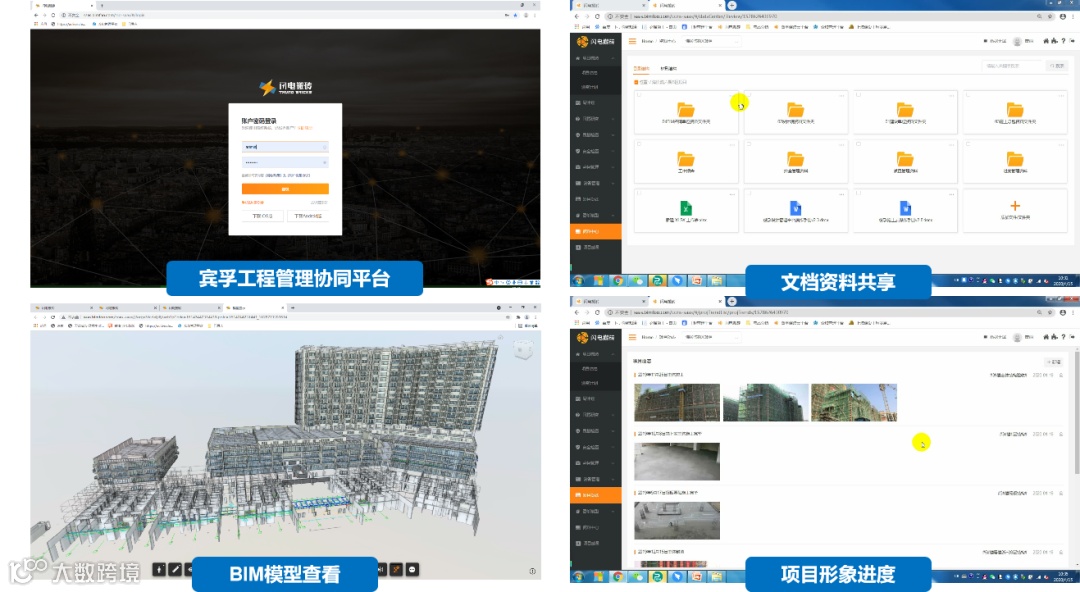The height and width of the screenshot is (592, 1080).
Task: Click the view cube in BIM model viewer
Action: 523,350
